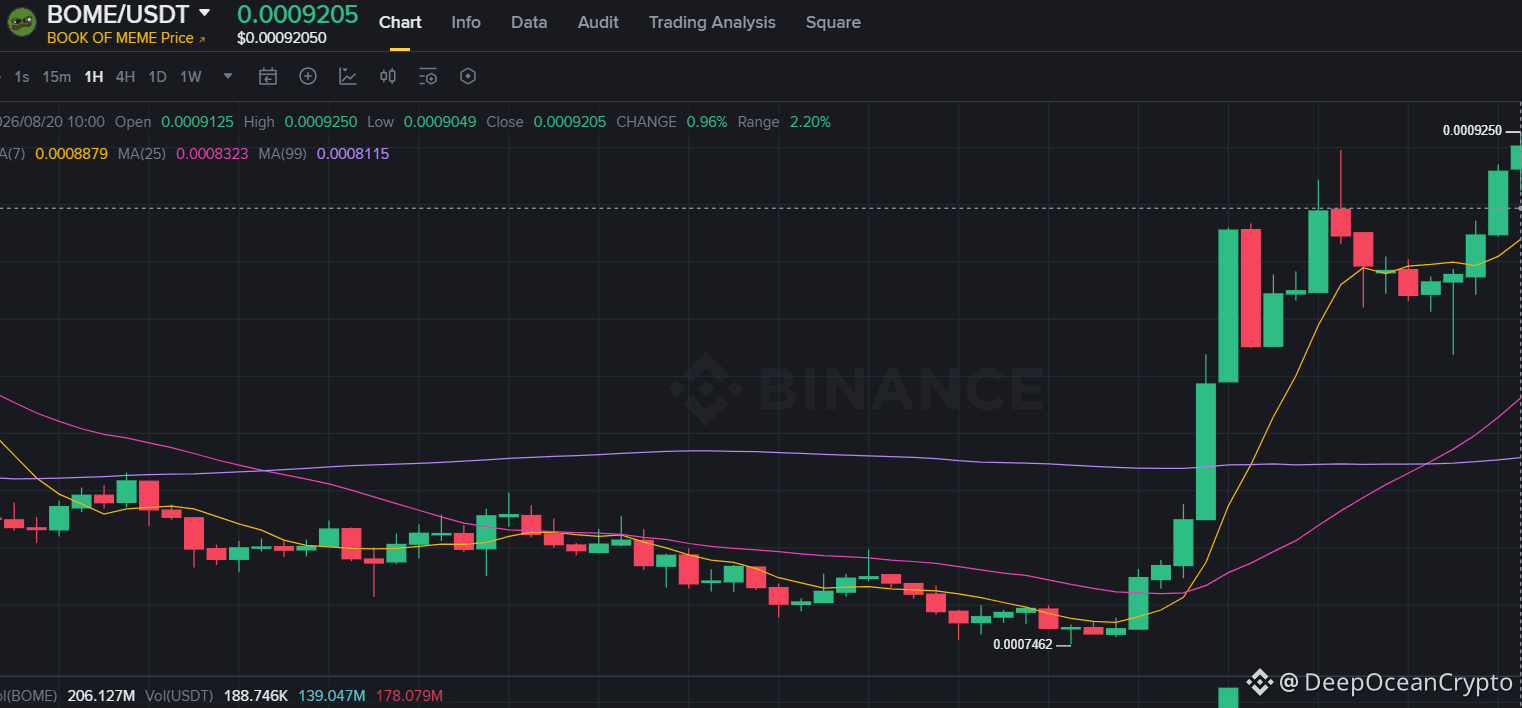Click the MA(99) value 0.0008115
This screenshot has height=708, width=1522.
(x=353, y=154)
